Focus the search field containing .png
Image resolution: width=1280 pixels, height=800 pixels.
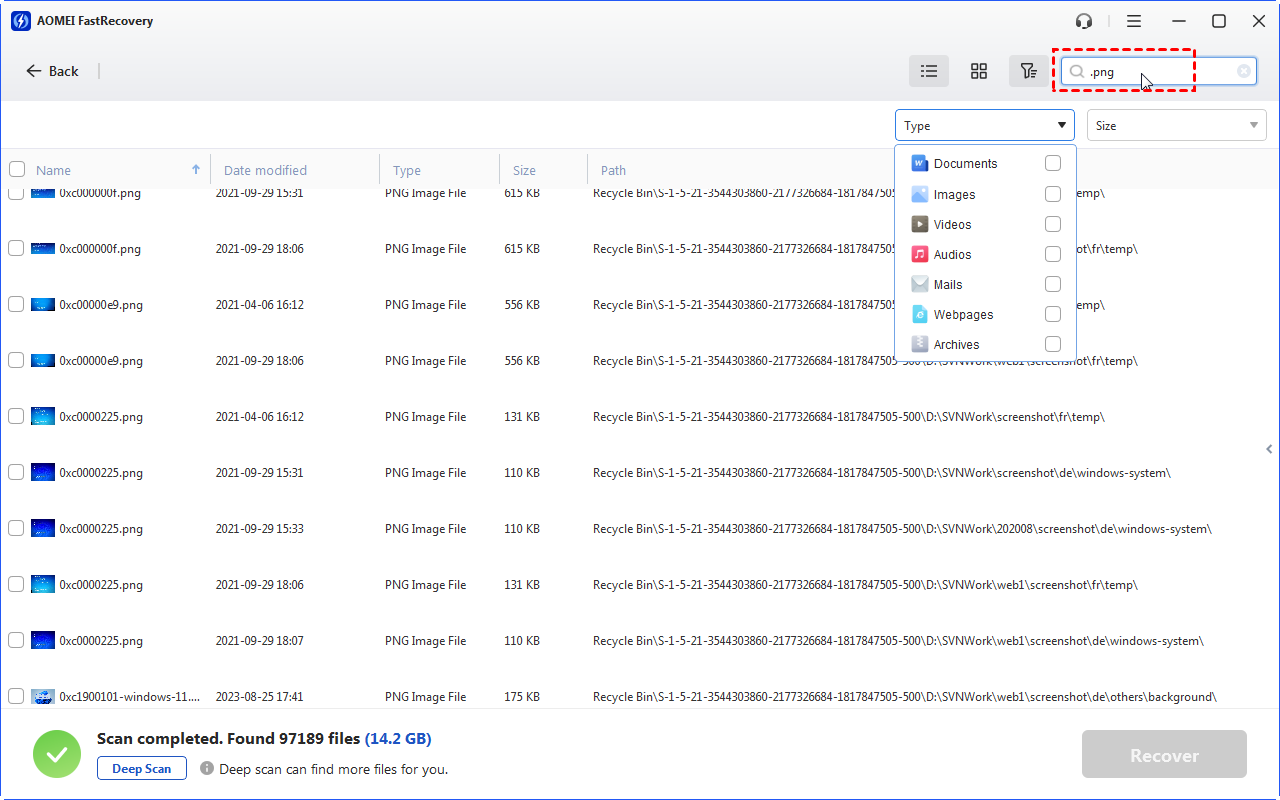(x=1159, y=71)
